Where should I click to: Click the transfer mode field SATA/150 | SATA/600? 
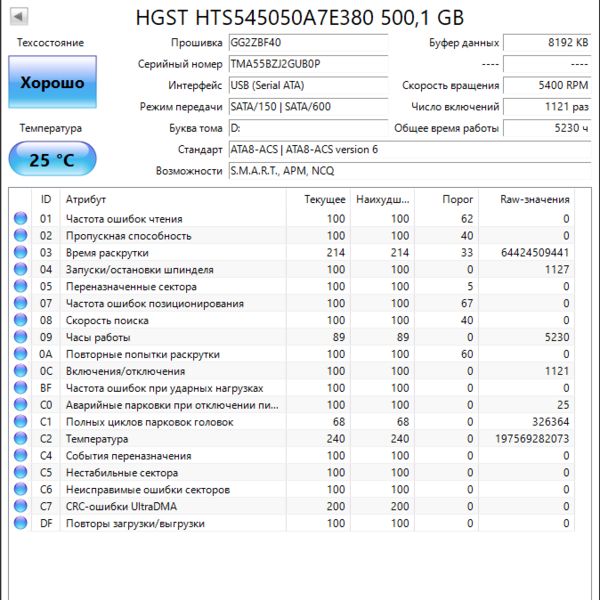pyautogui.click(x=308, y=106)
